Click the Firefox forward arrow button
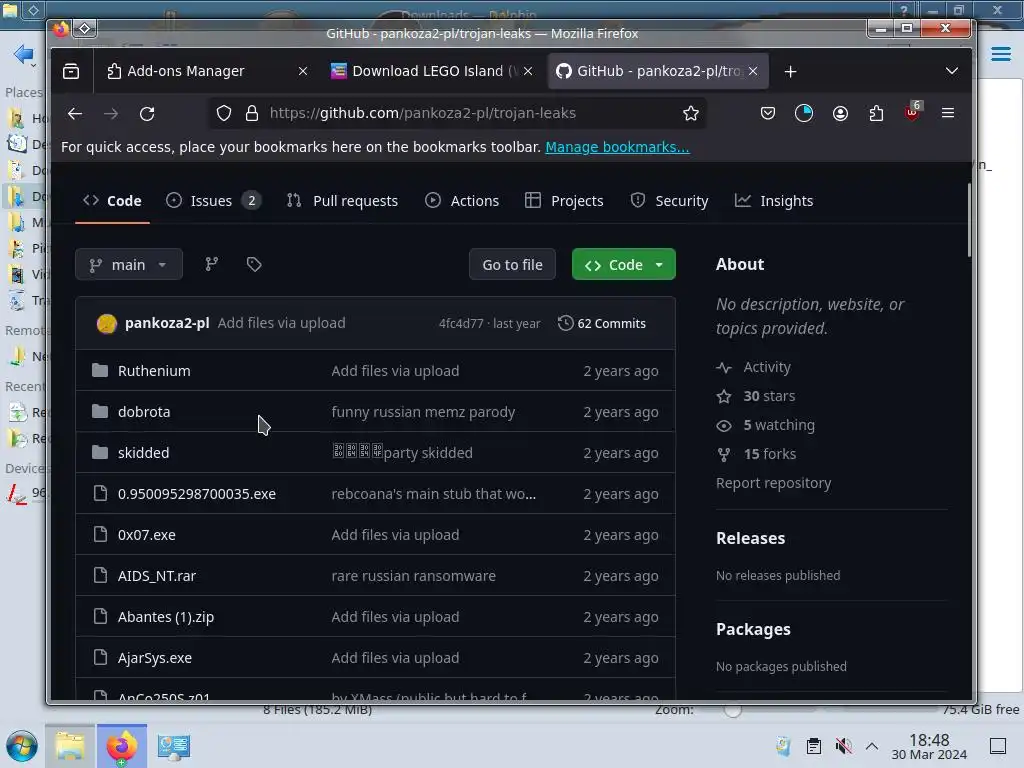Viewport: 1024px width, 768px height. (x=111, y=114)
